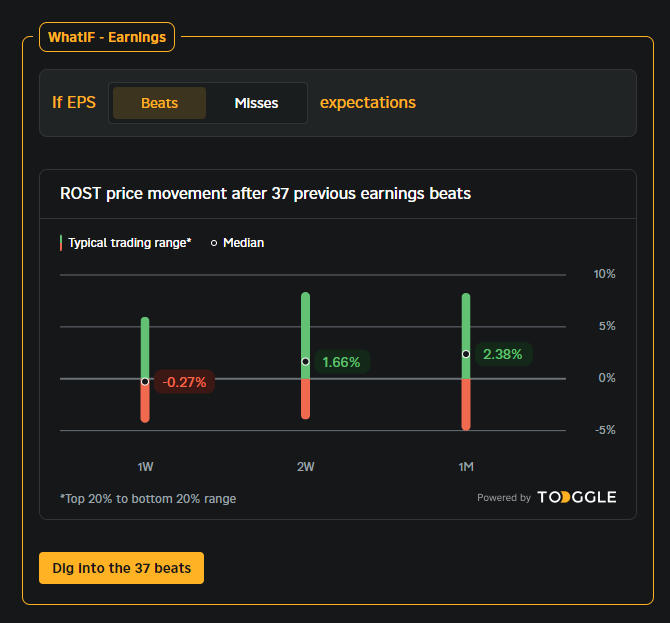Click the 1M green upper range bar
This screenshot has width=670, height=623.
tap(466, 335)
